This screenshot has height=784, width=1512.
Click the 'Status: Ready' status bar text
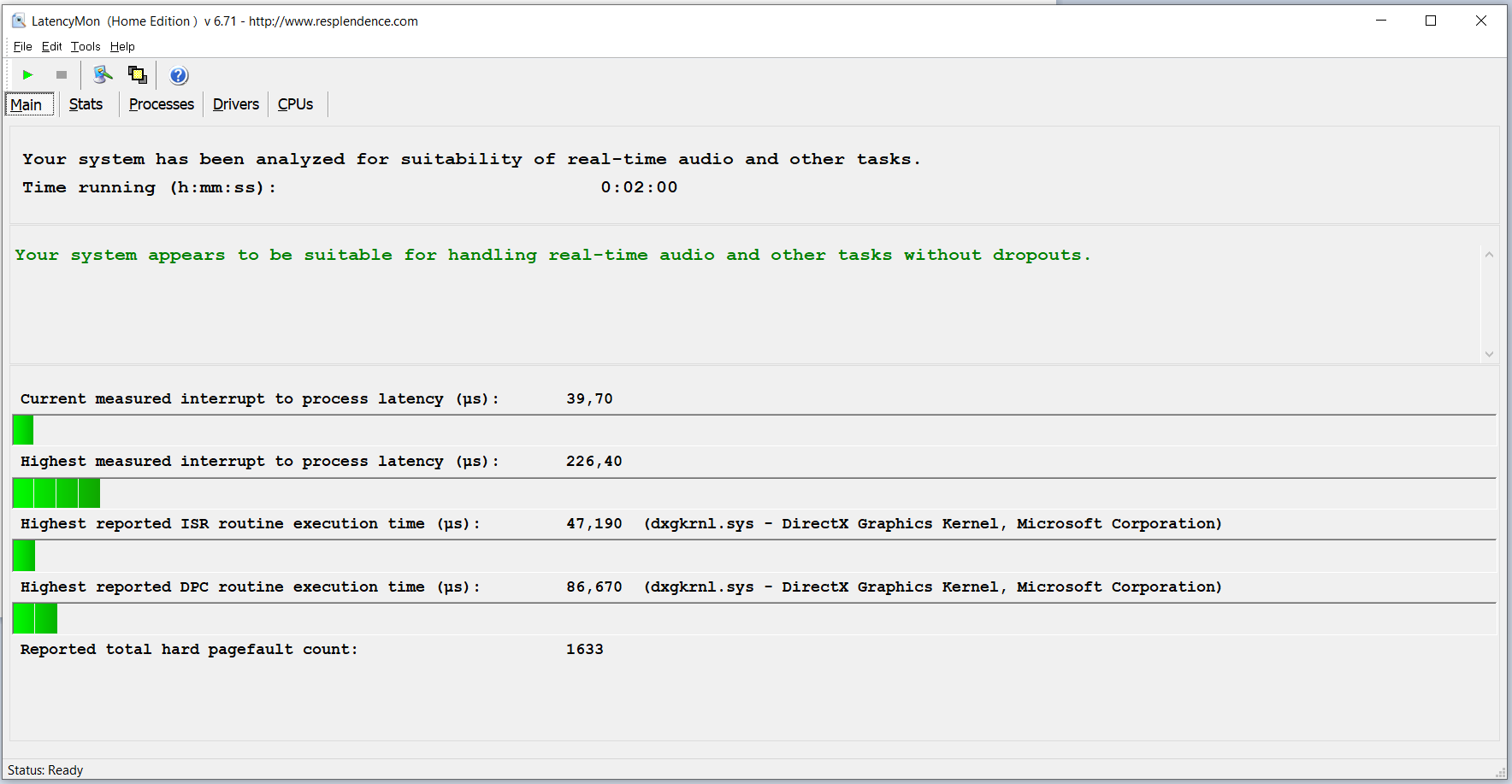[45, 770]
